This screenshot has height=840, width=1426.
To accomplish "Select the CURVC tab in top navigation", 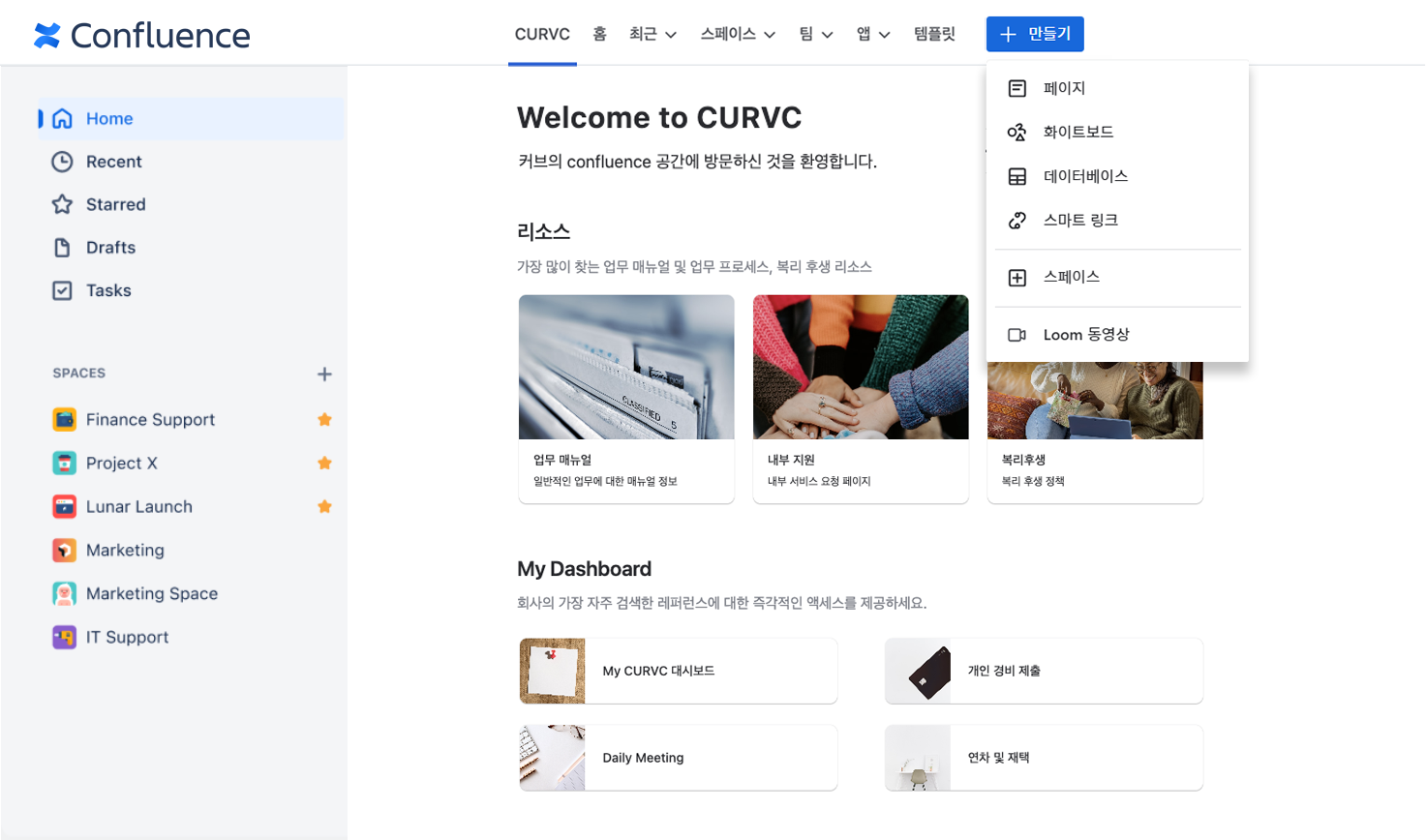I will click(x=542, y=34).
